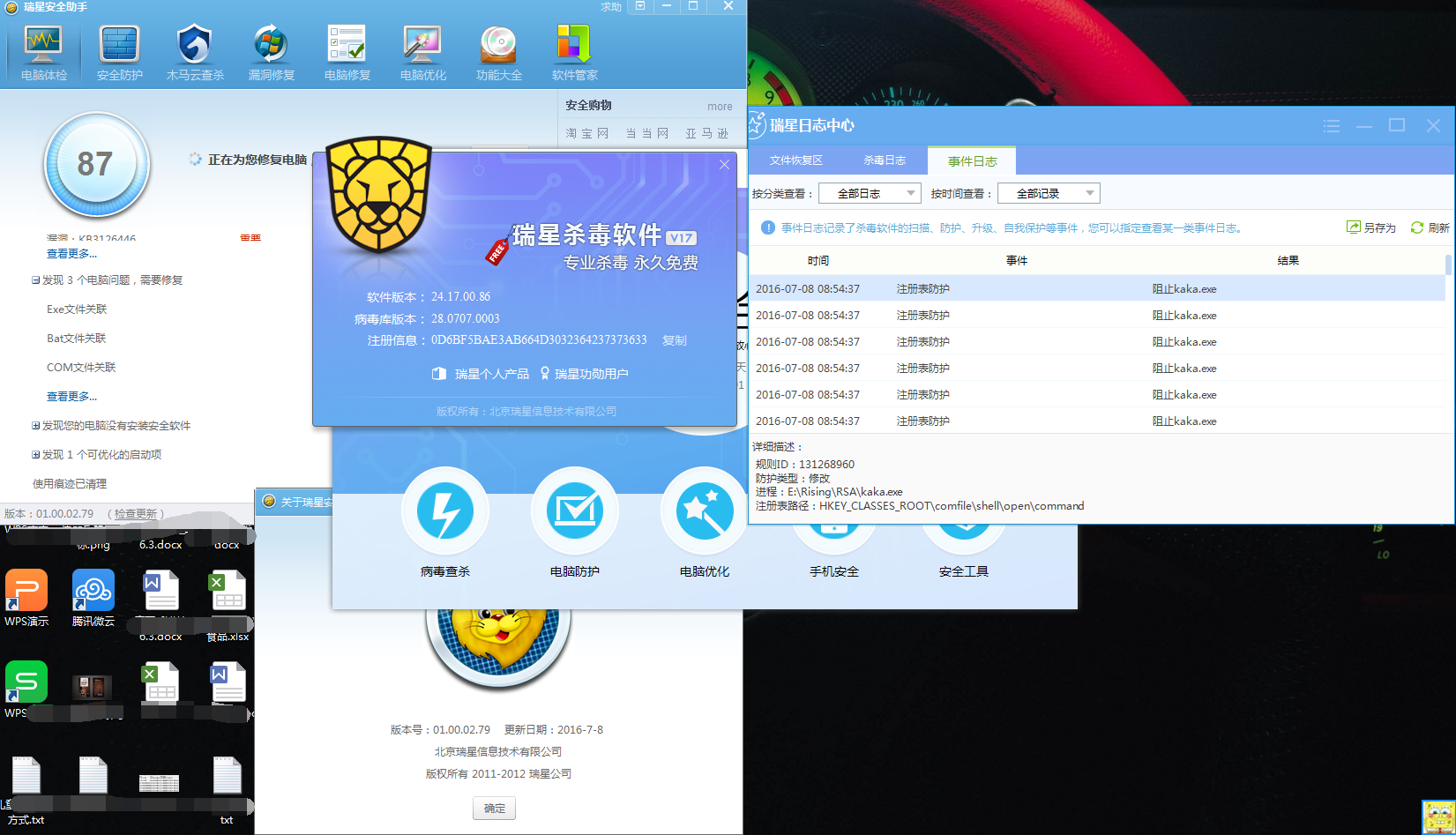Open the 功能大全 disc icon
This screenshot has height=835, width=1456.
tap(498, 53)
